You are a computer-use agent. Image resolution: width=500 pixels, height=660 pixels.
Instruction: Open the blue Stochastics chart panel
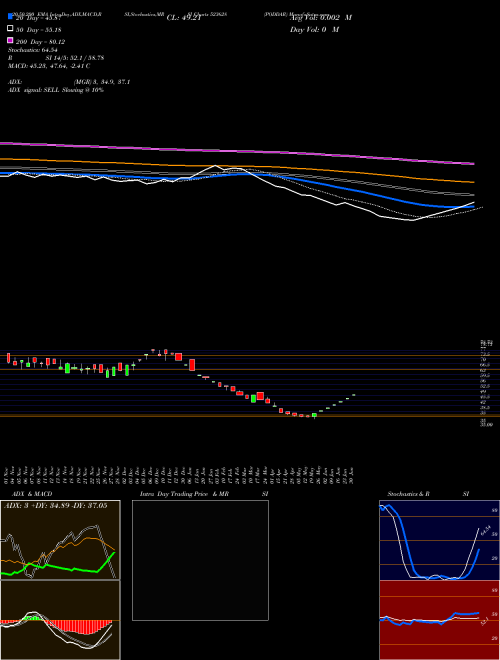pos(439,540)
